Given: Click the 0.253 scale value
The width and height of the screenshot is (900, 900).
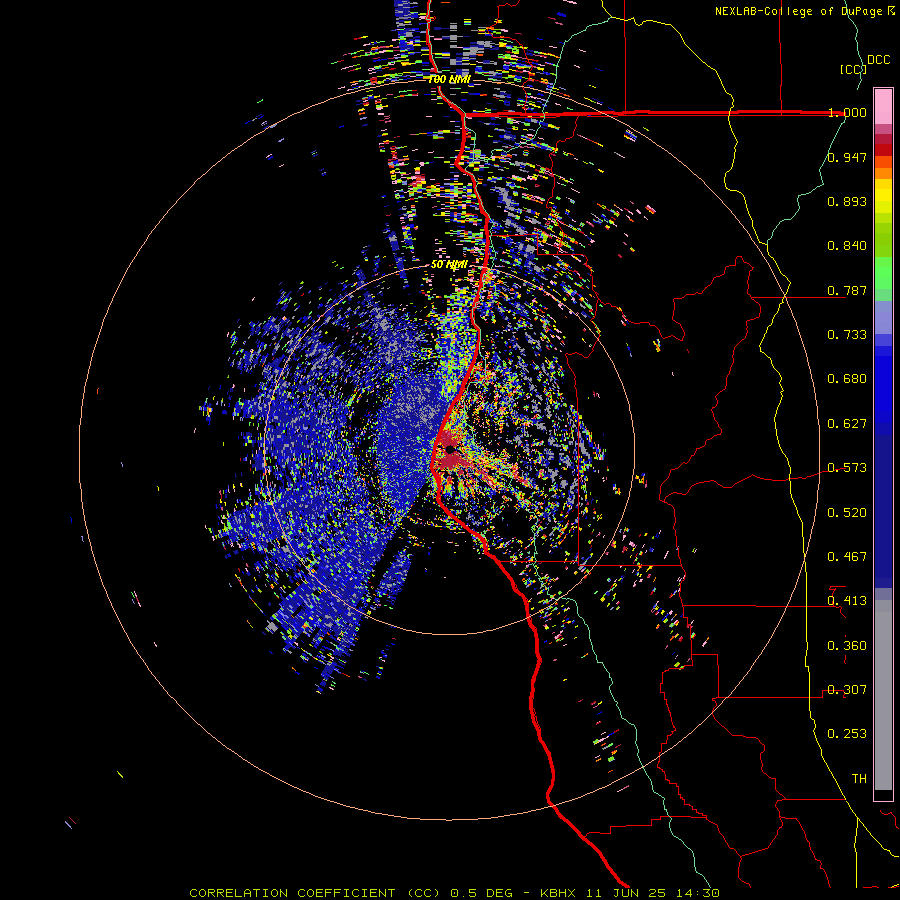Looking at the screenshot, I should (x=847, y=734).
